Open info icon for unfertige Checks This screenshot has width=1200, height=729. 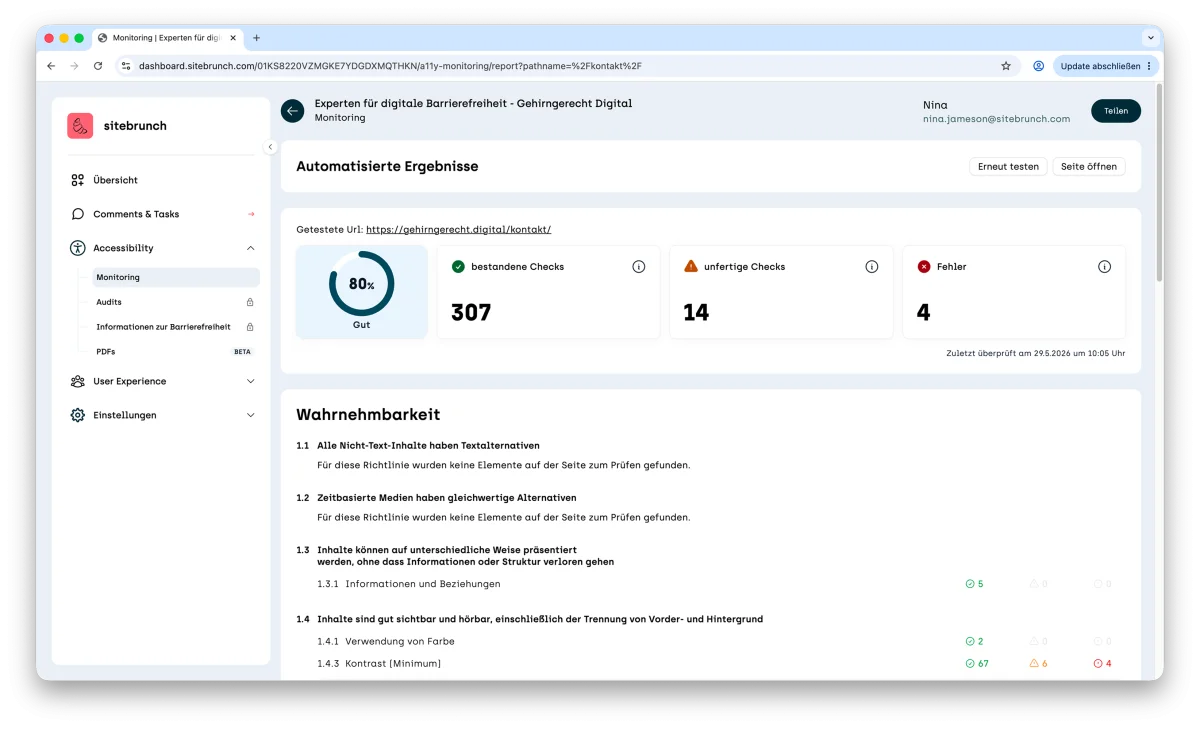872,267
